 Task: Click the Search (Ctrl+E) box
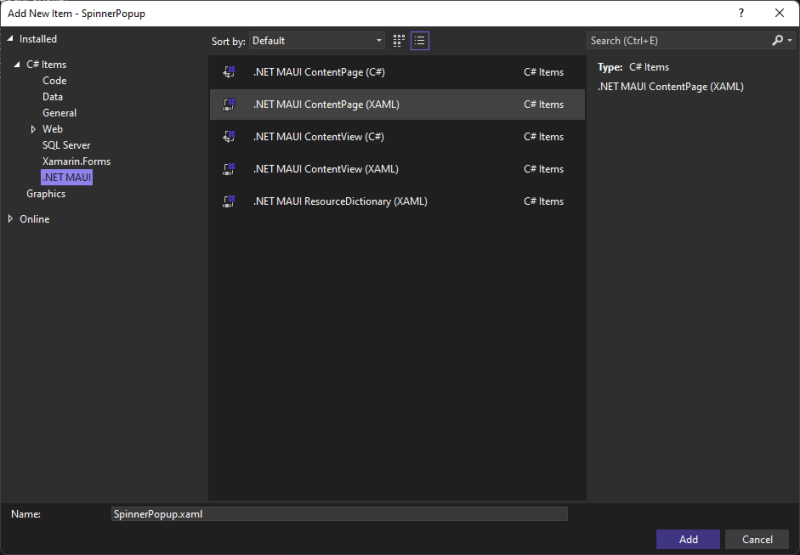click(x=679, y=40)
